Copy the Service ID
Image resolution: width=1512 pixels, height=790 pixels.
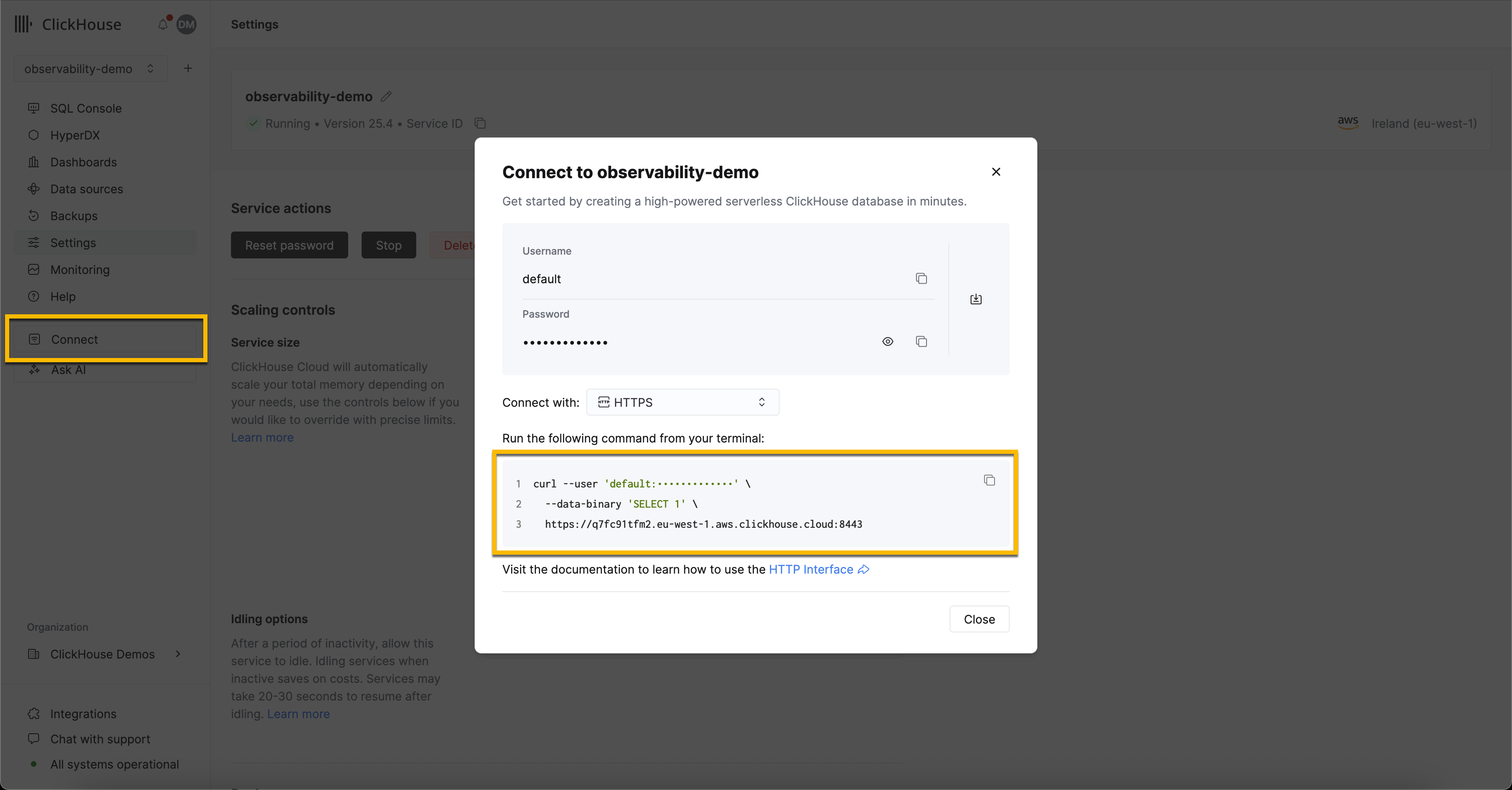tap(480, 124)
